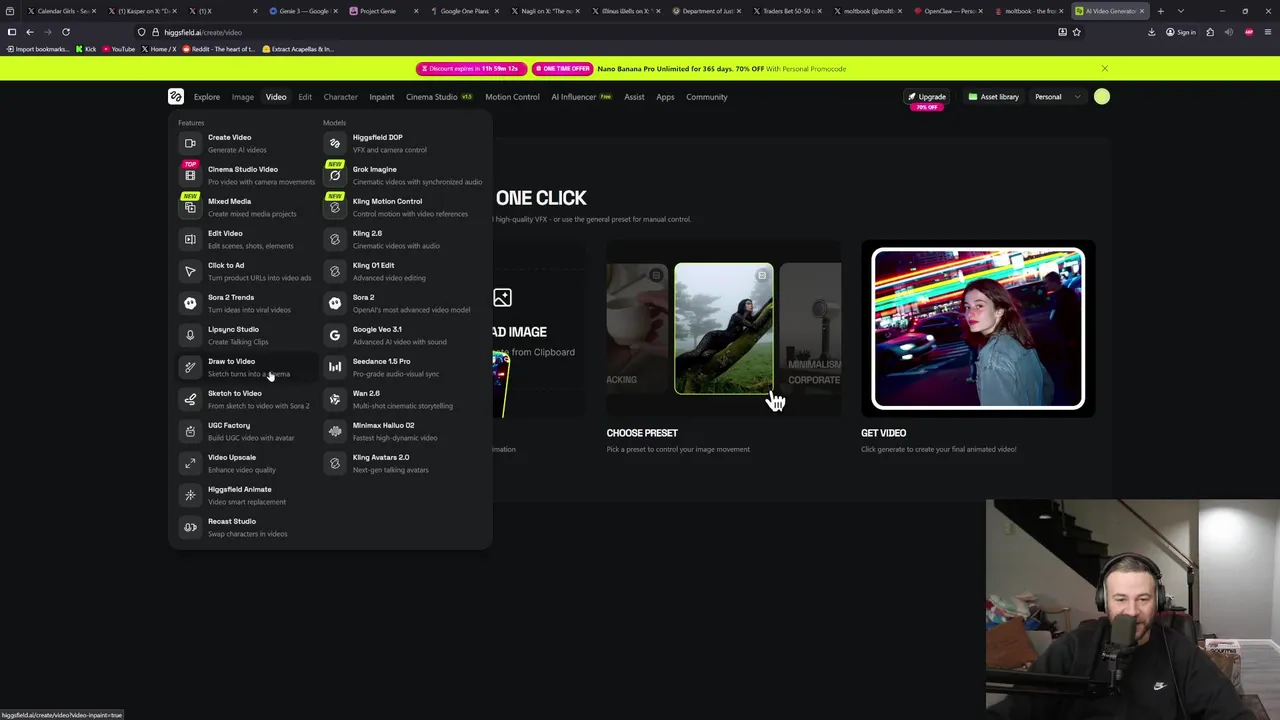Screen dimensions: 1280x720
Task: Switch to the OpenClaw browser tab
Action: [949, 11]
